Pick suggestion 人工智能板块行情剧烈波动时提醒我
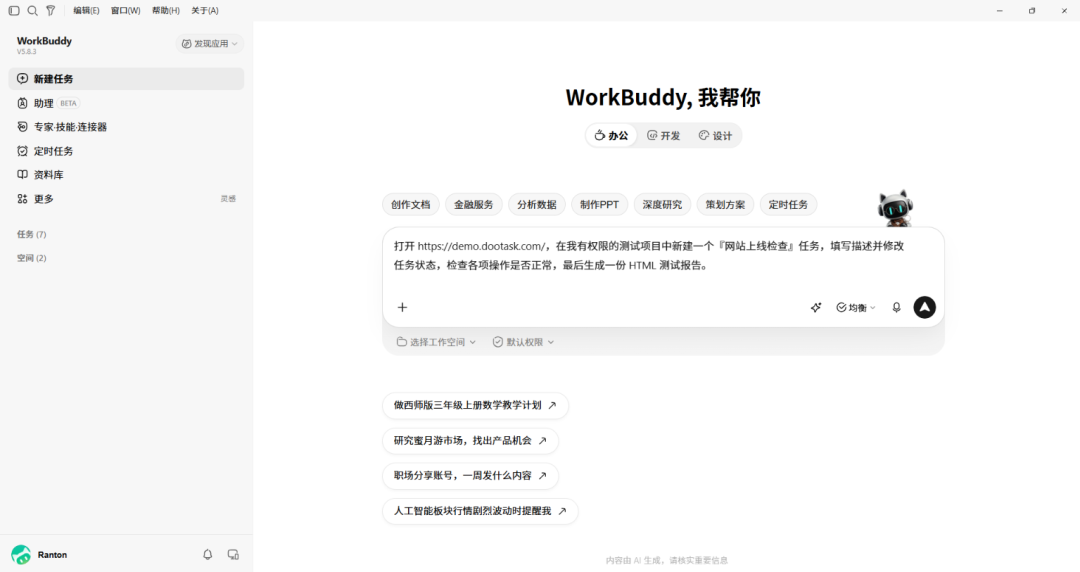Viewport: 1080px width, 572px height. (x=480, y=511)
